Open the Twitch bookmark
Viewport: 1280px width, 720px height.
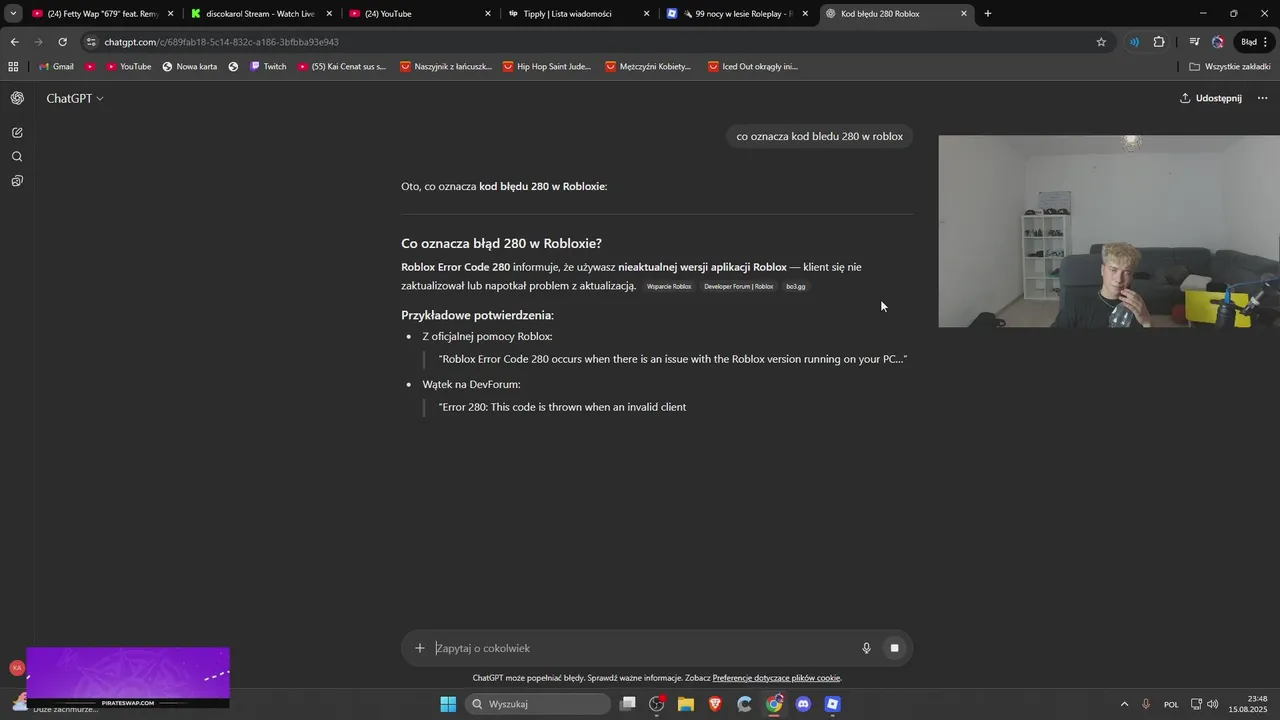click(267, 66)
